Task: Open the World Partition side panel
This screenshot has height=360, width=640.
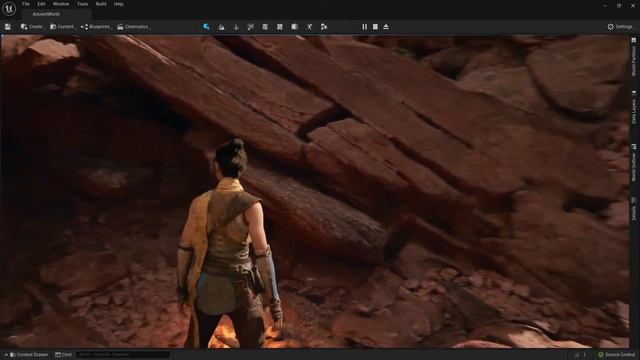Action: [634, 56]
